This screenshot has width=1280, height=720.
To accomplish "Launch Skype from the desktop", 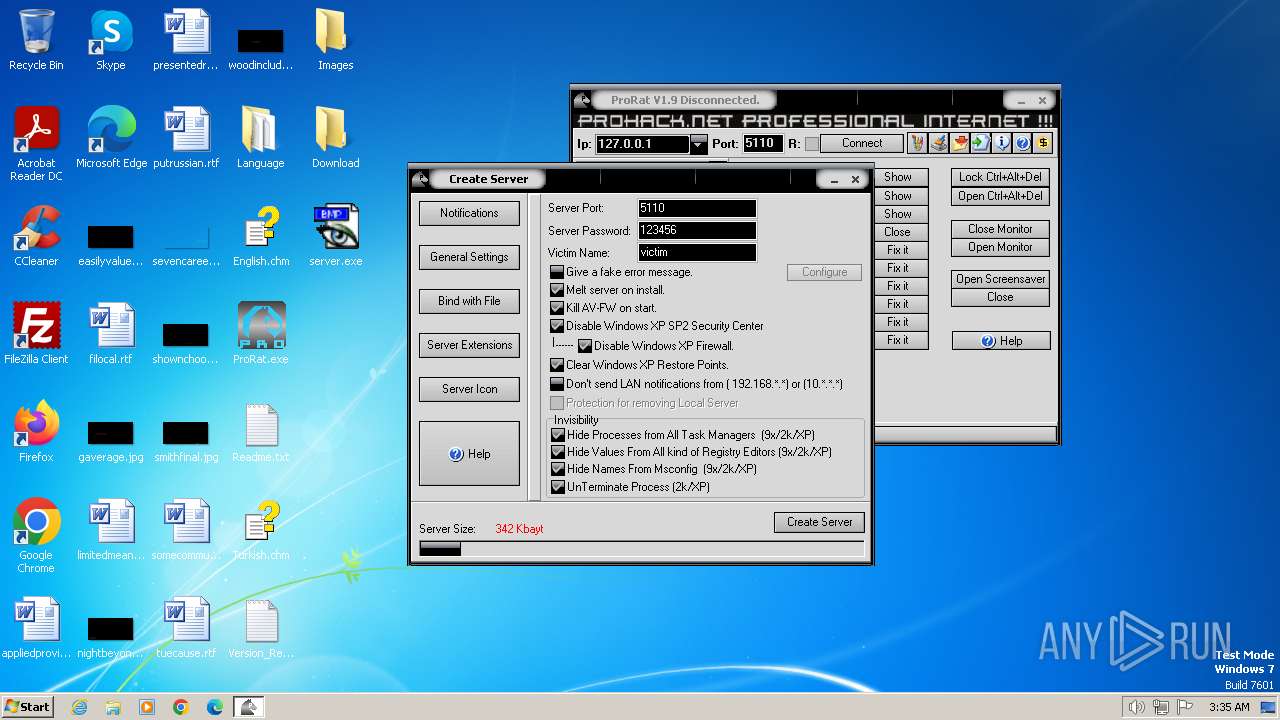I will click(111, 41).
